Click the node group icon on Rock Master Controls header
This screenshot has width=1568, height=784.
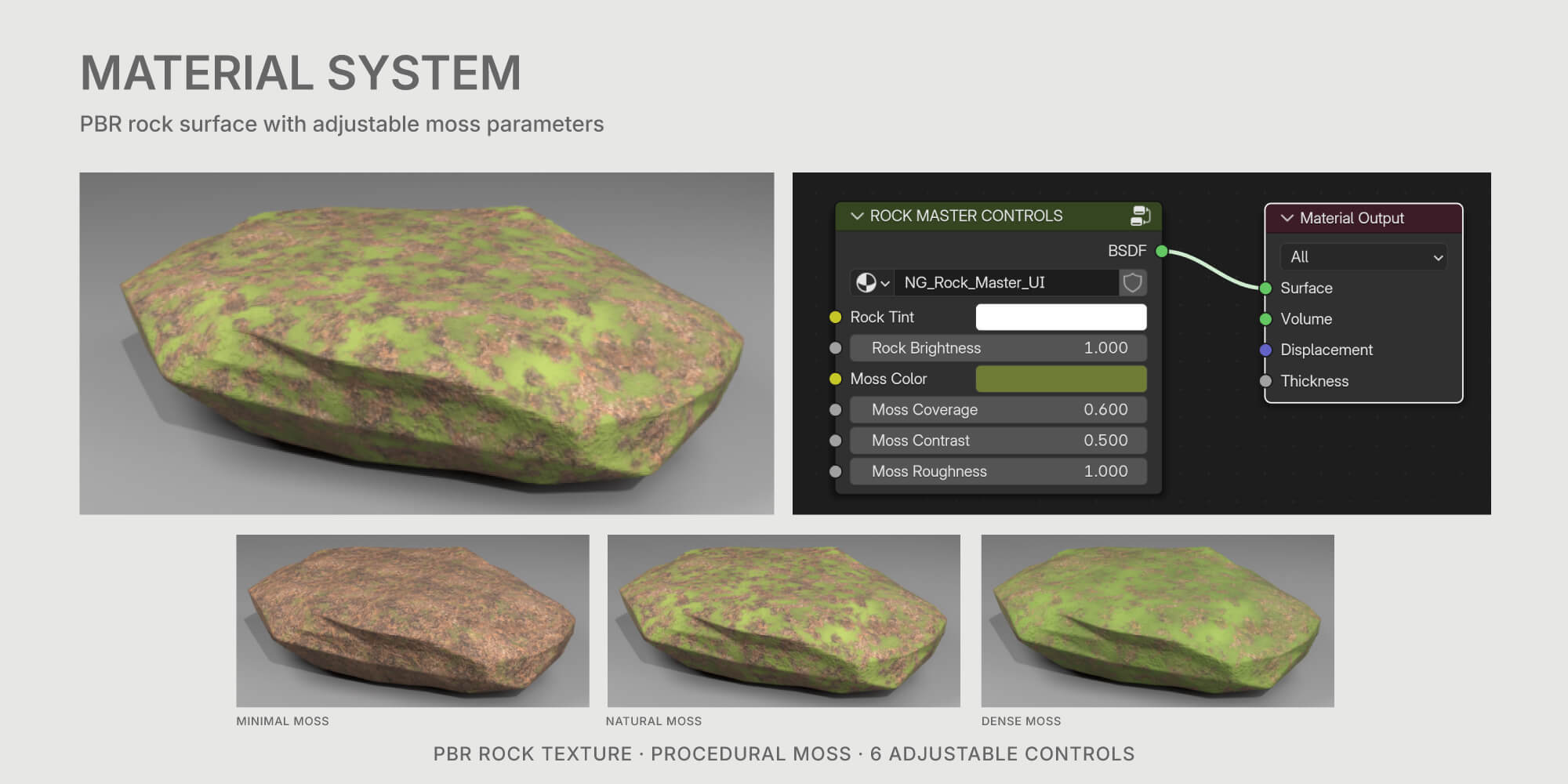[x=1141, y=216]
